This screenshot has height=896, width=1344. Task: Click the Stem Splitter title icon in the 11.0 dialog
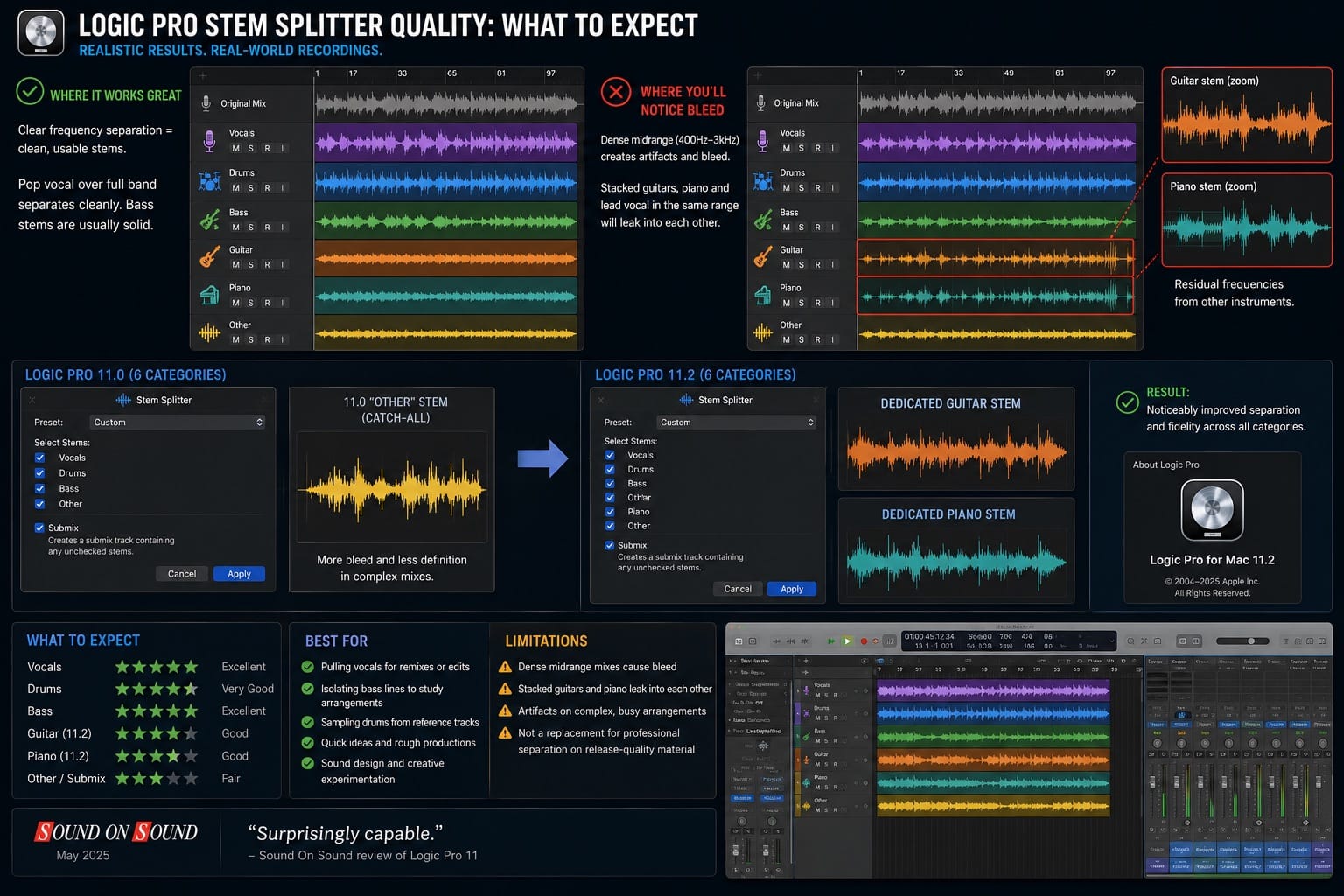pos(123,400)
